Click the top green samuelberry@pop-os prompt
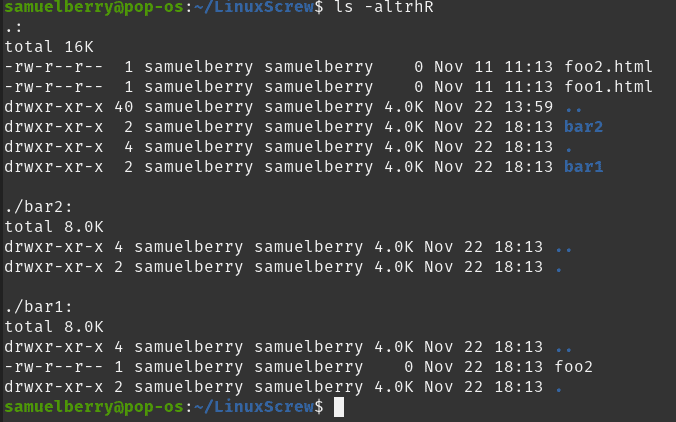This screenshot has width=676, height=422. coord(94,7)
